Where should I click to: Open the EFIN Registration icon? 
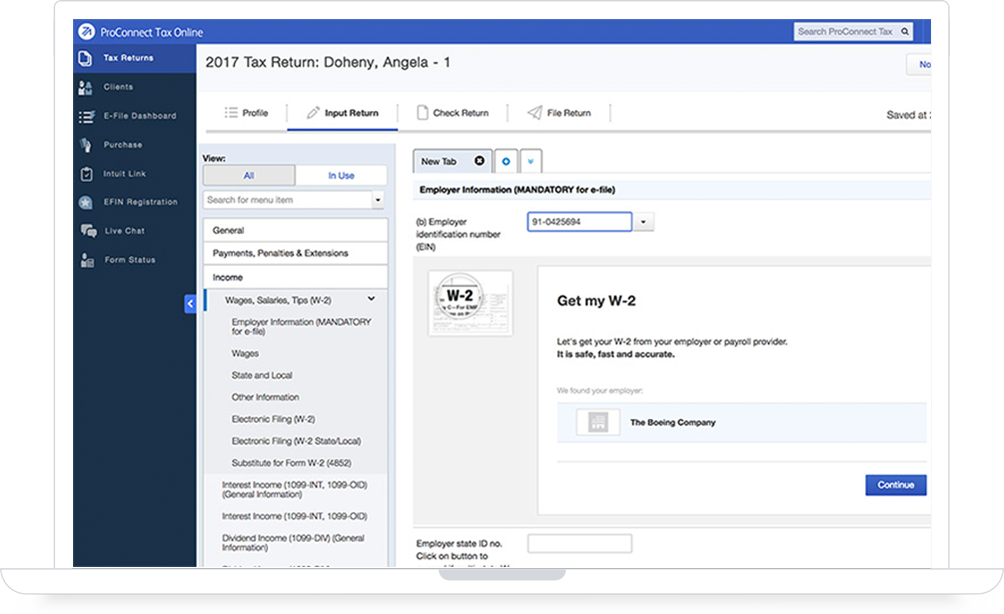pos(86,202)
